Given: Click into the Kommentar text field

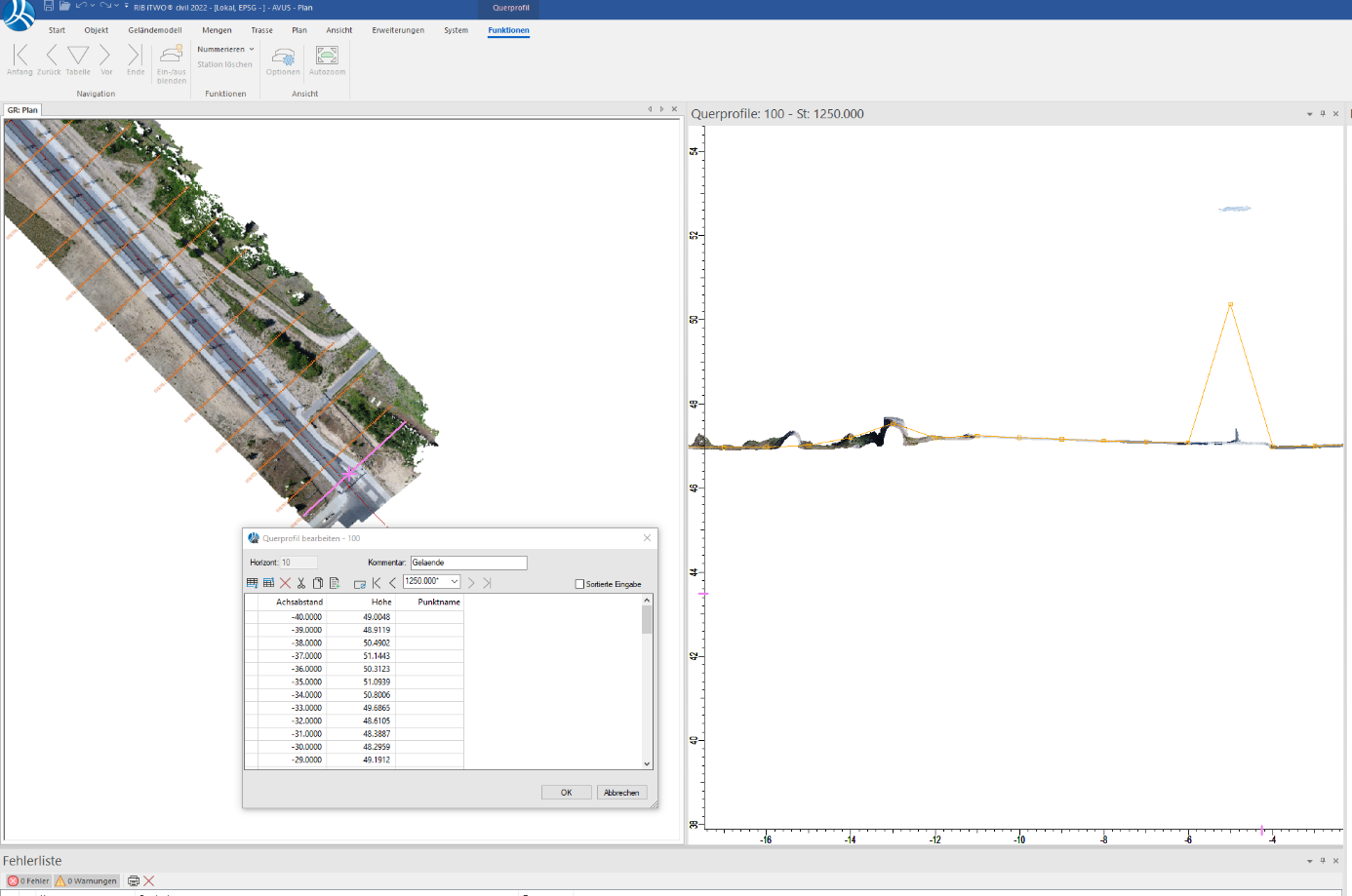Looking at the screenshot, I should 468,563.
